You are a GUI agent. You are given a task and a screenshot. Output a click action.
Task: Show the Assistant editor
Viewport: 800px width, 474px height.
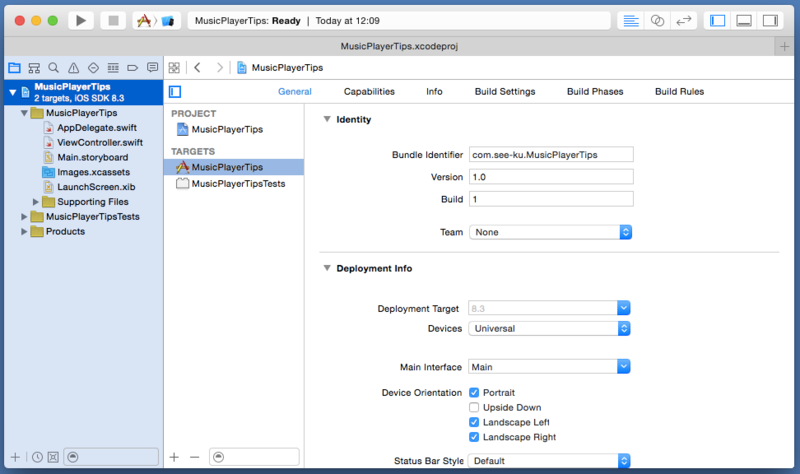coord(657,20)
